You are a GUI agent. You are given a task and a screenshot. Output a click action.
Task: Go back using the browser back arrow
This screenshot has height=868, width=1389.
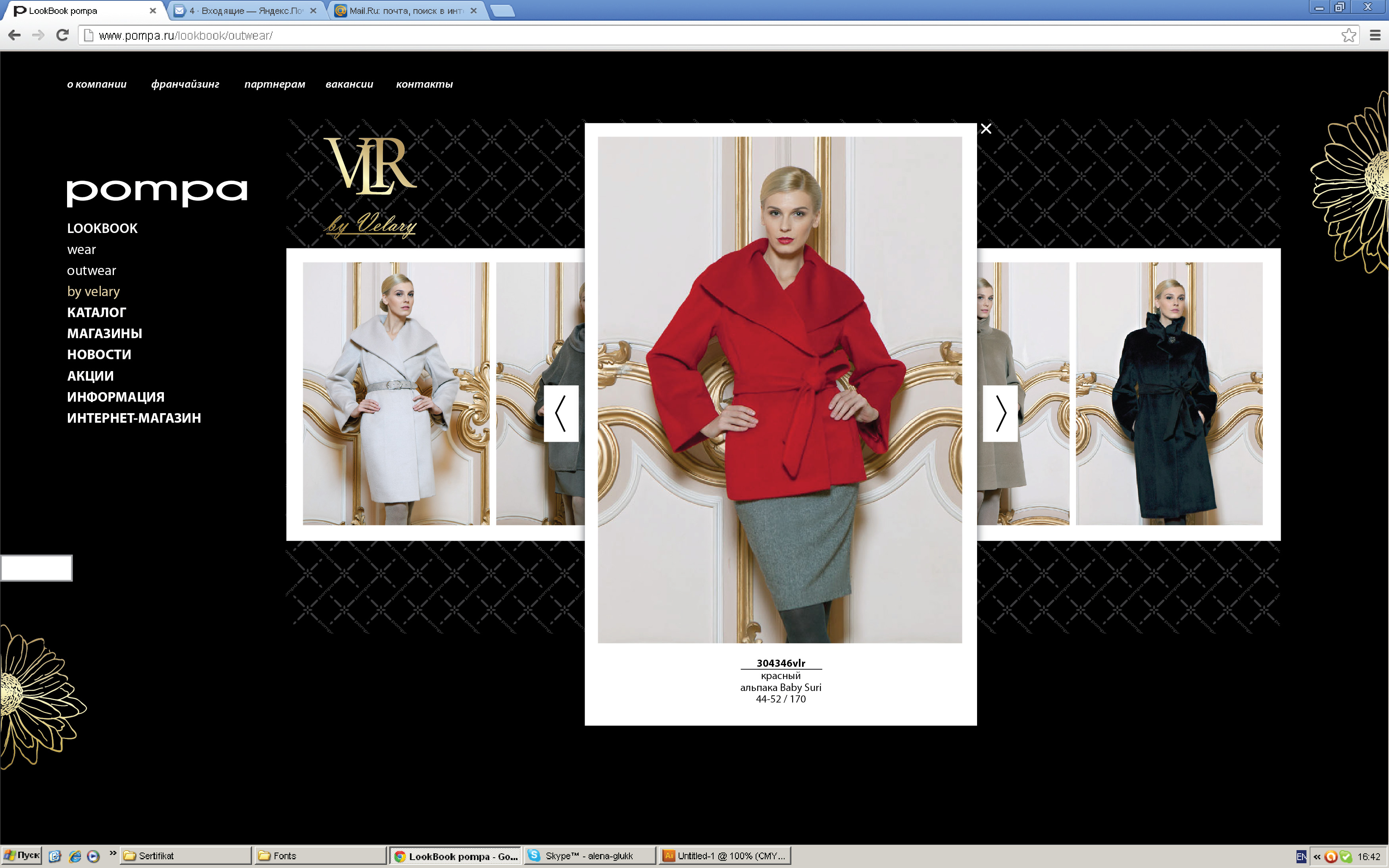[15, 36]
